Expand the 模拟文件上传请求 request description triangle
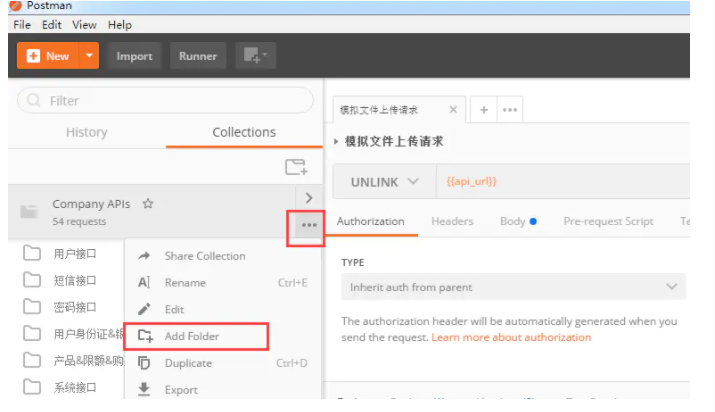 pyautogui.click(x=336, y=142)
